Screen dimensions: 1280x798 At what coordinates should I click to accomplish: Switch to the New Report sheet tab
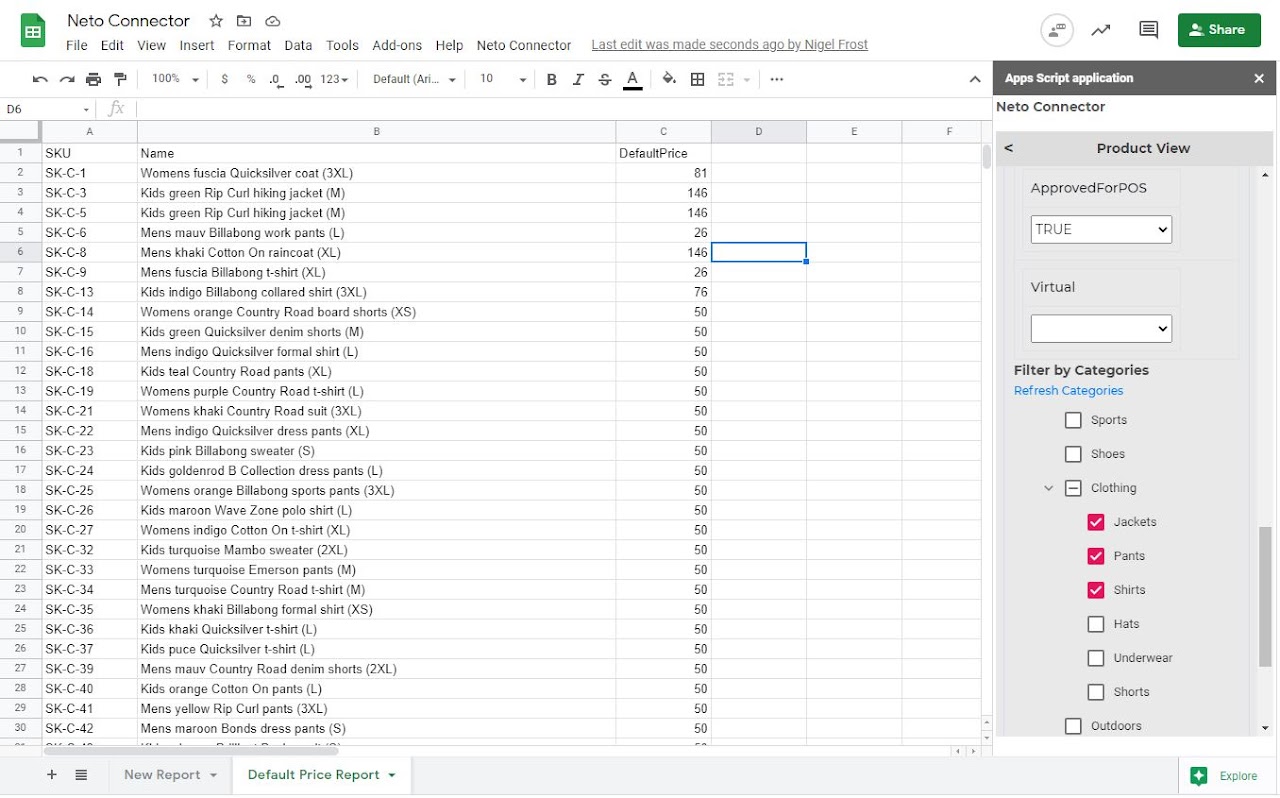(162, 775)
